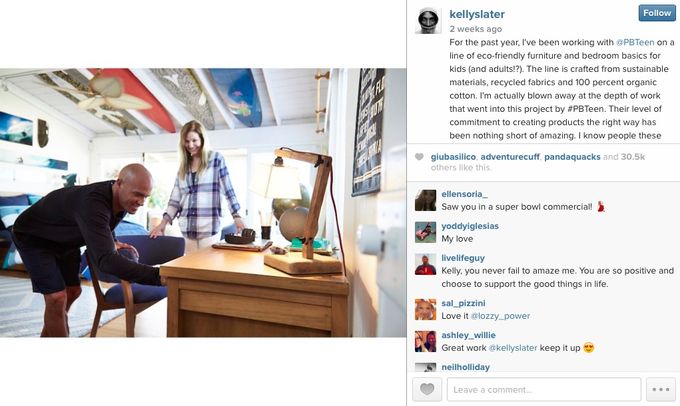Click yoddyiglesias's avatar thumbnail
Screen dimensions: 680x406
pos(425,232)
